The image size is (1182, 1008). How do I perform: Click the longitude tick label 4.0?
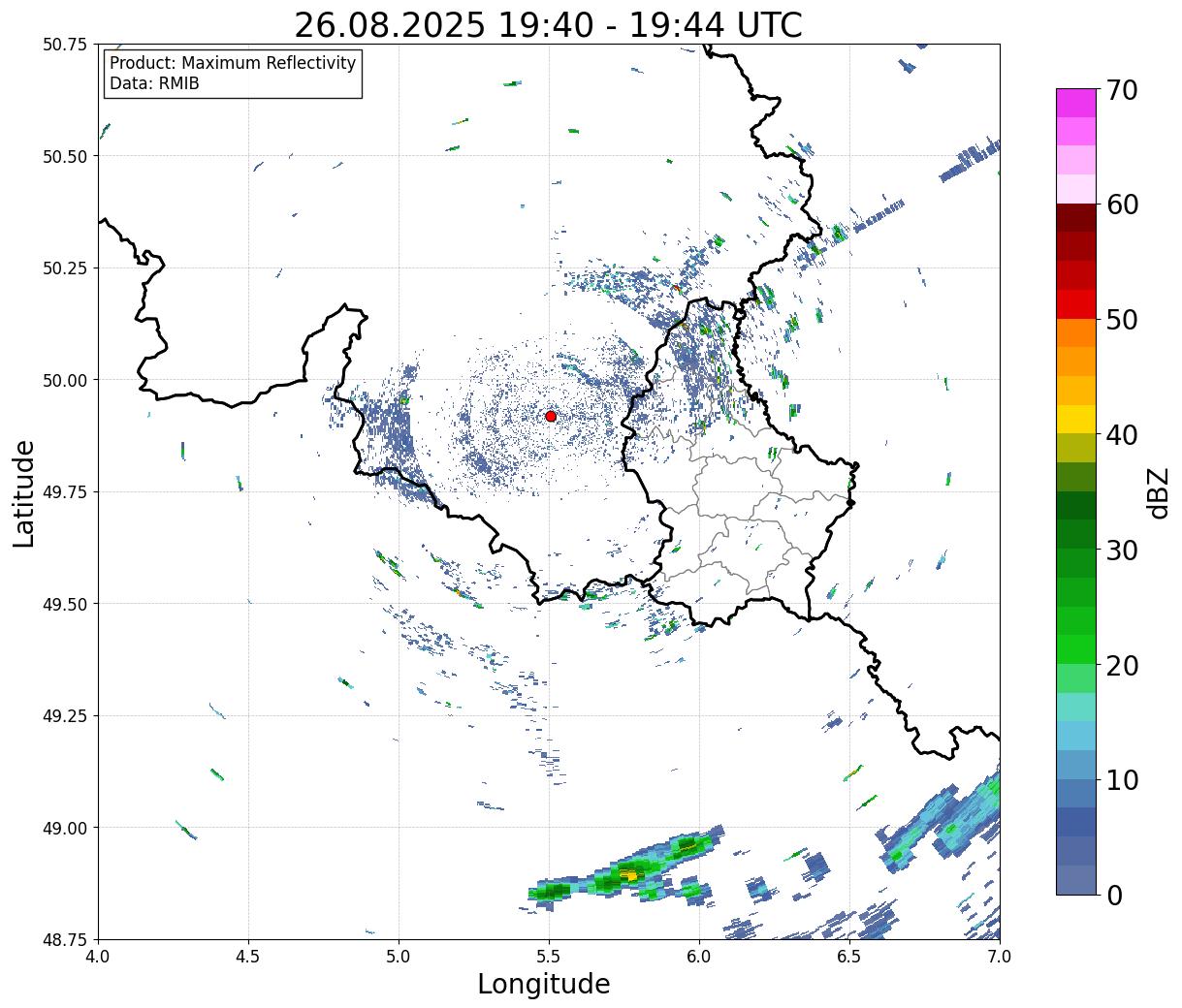(98, 956)
